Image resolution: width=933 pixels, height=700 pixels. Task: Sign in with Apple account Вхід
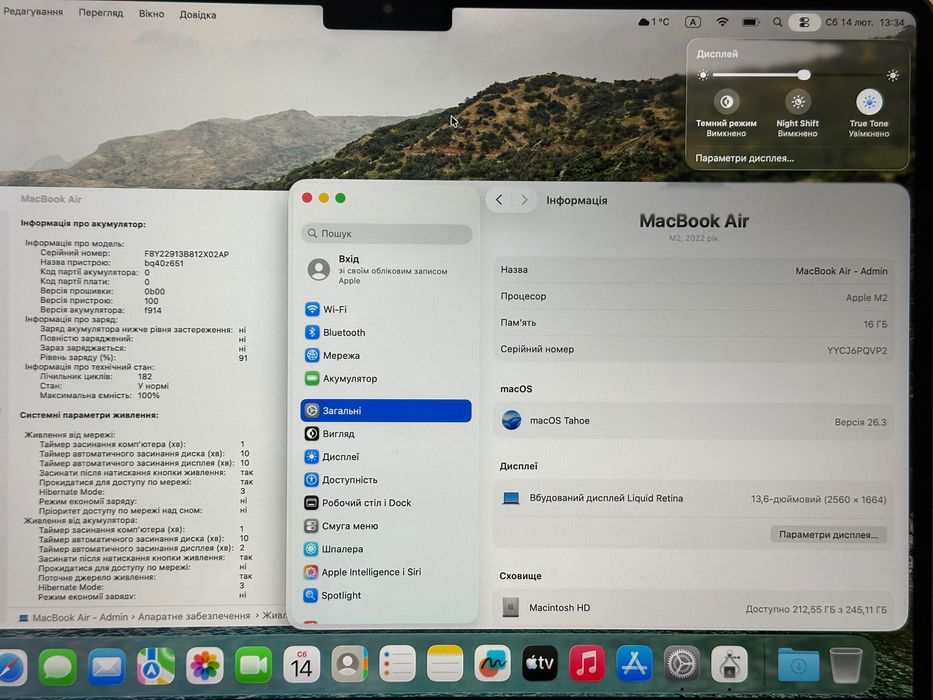pyautogui.click(x=386, y=269)
